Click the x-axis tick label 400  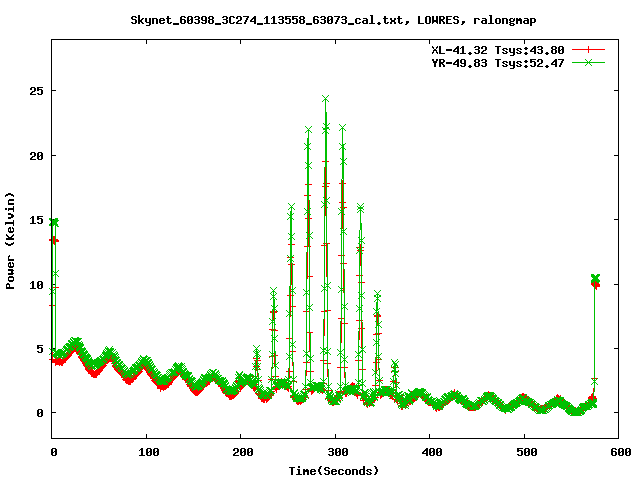[430, 452]
